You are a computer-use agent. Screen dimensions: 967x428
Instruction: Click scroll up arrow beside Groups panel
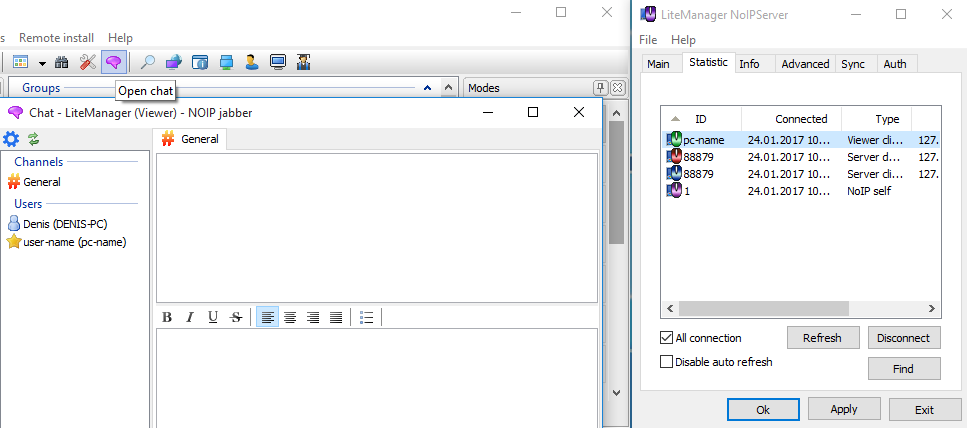450,88
